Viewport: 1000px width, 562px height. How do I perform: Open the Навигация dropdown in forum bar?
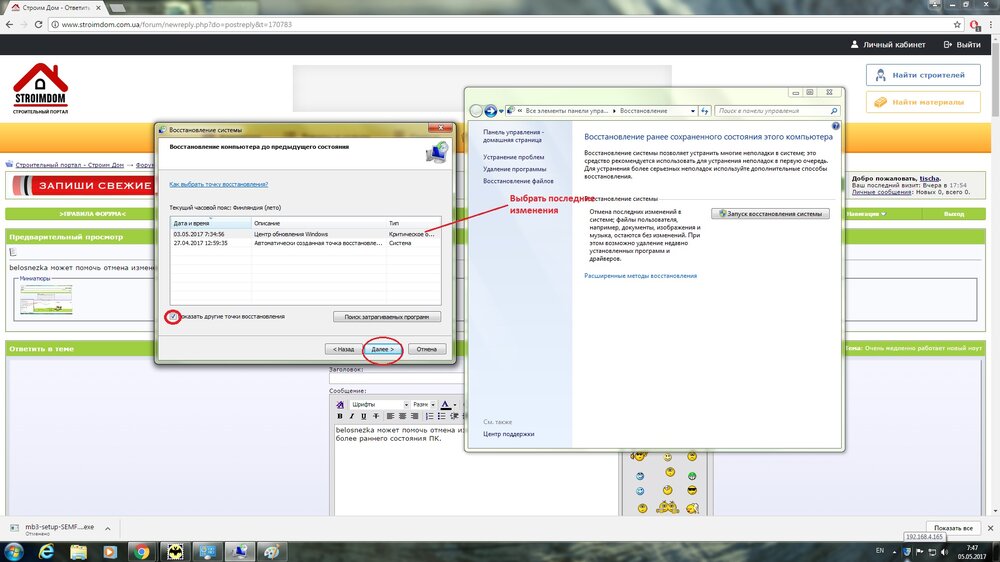pyautogui.click(x=864, y=214)
